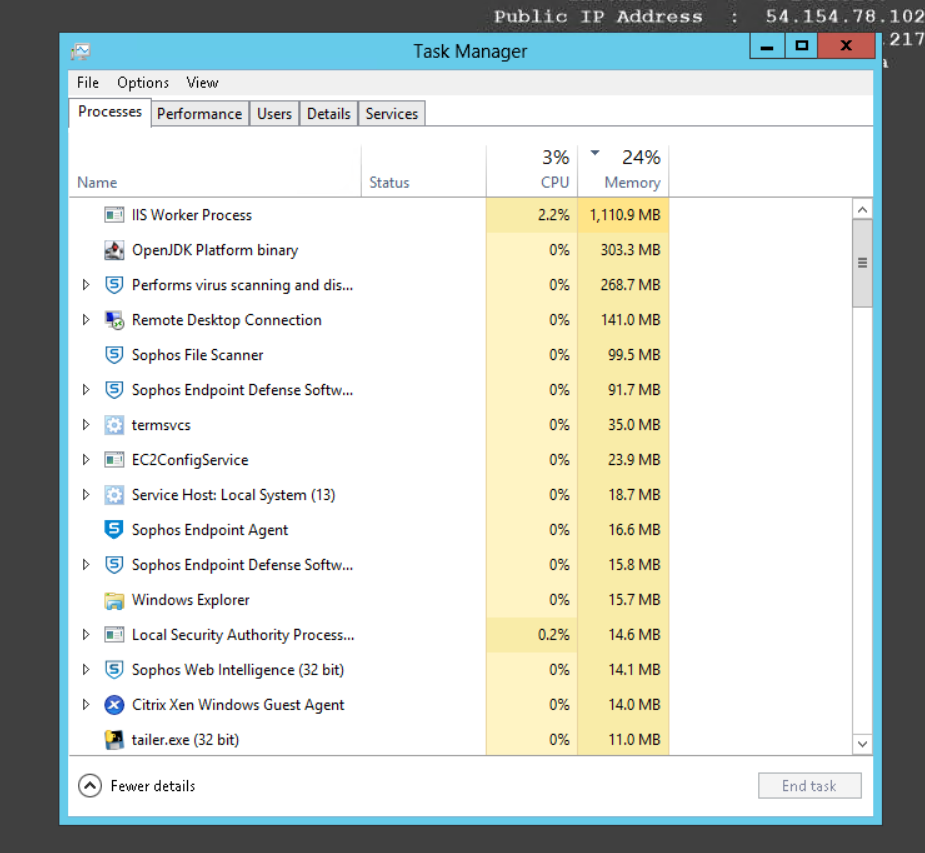This screenshot has width=925, height=853.
Task: Sort by the Name column header
Action: pos(97,183)
